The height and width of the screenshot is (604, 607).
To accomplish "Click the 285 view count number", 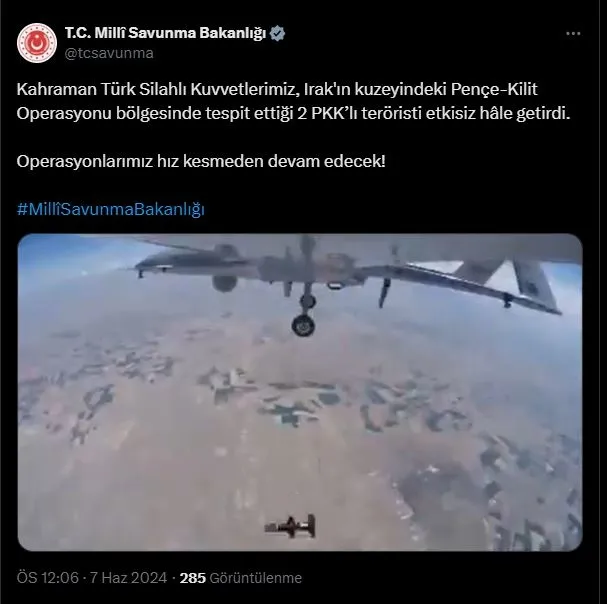I will point(193,578).
